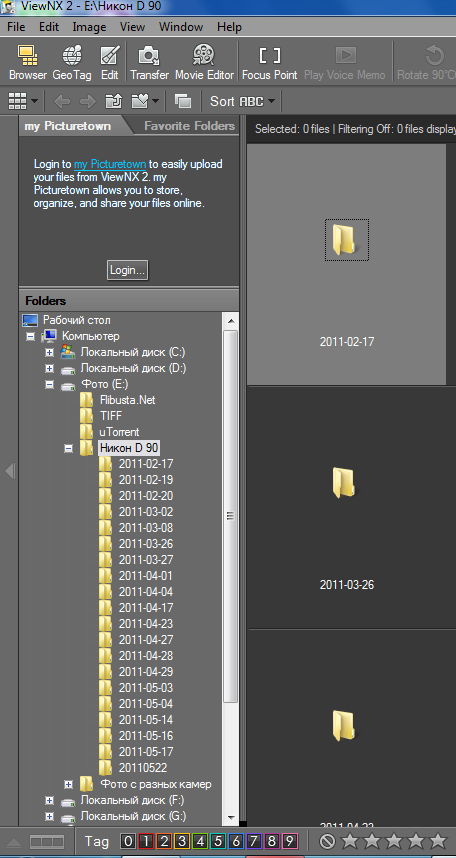This screenshot has width=456, height=858.
Task: Expand the bottom panel arrow
Action: 15,842
